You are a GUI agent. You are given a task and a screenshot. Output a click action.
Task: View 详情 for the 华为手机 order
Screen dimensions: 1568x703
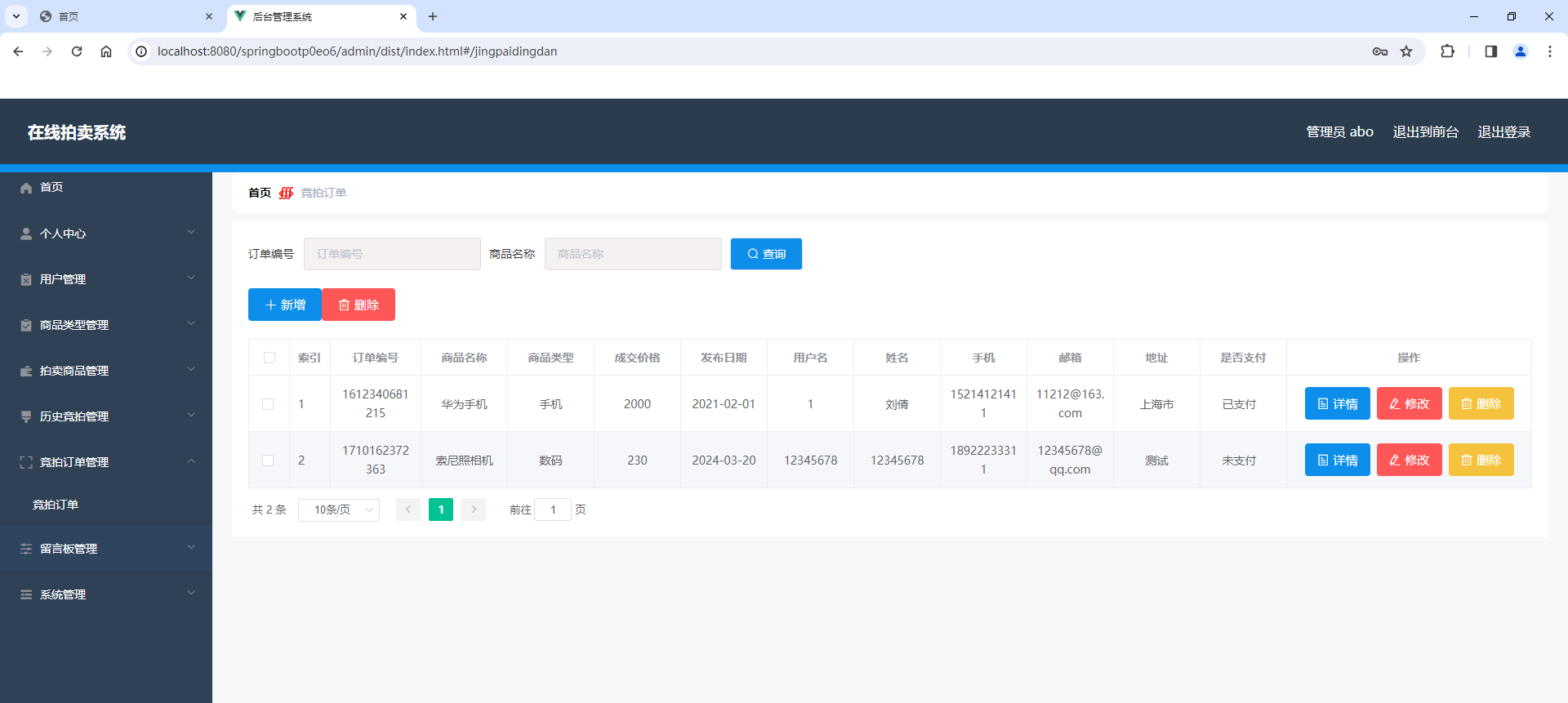pyautogui.click(x=1337, y=403)
